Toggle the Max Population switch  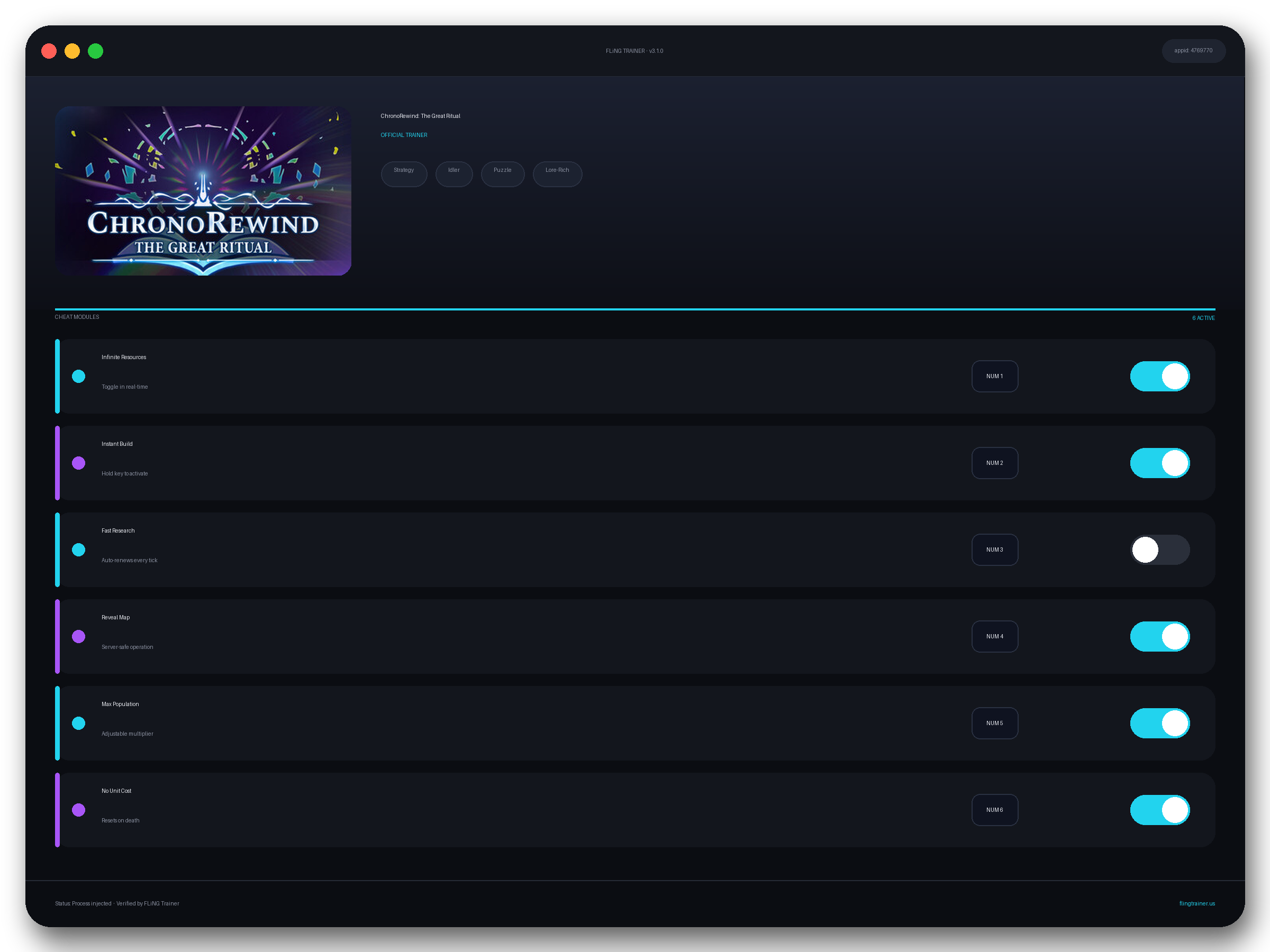(1160, 723)
